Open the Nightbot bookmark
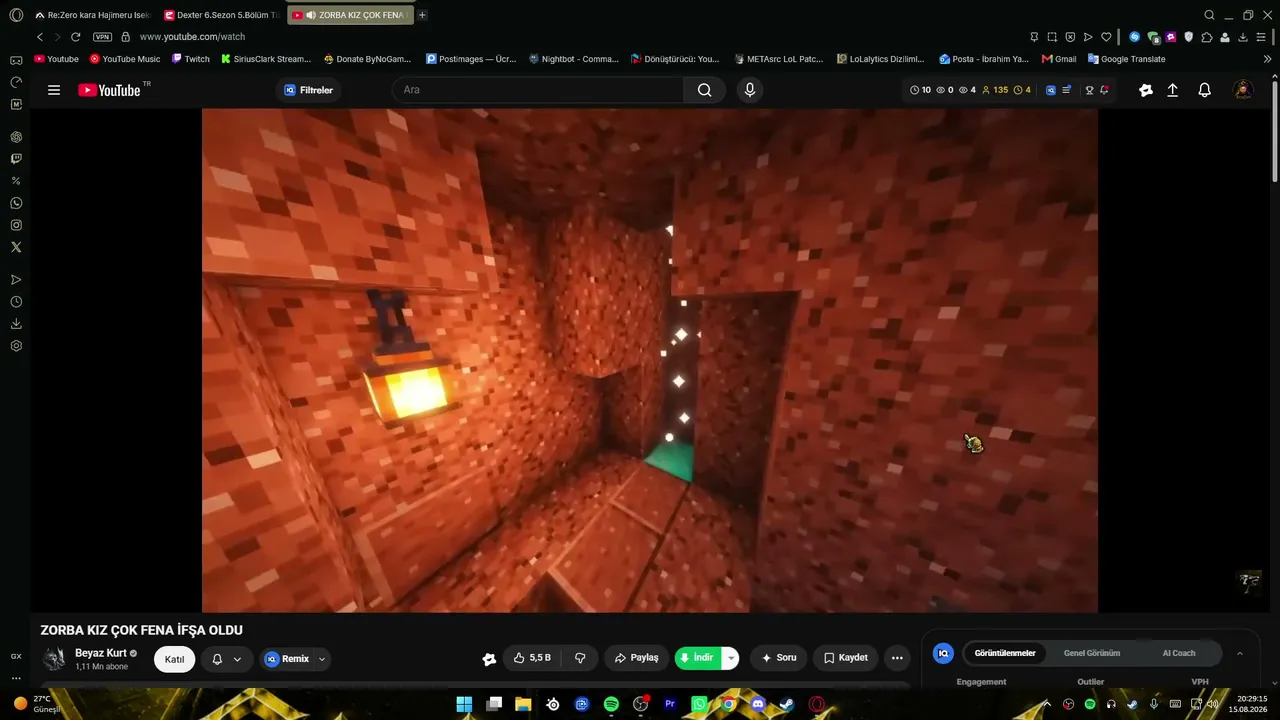Viewport: 1280px width, 720px height. pyautogui.click(x=574, y=59)
